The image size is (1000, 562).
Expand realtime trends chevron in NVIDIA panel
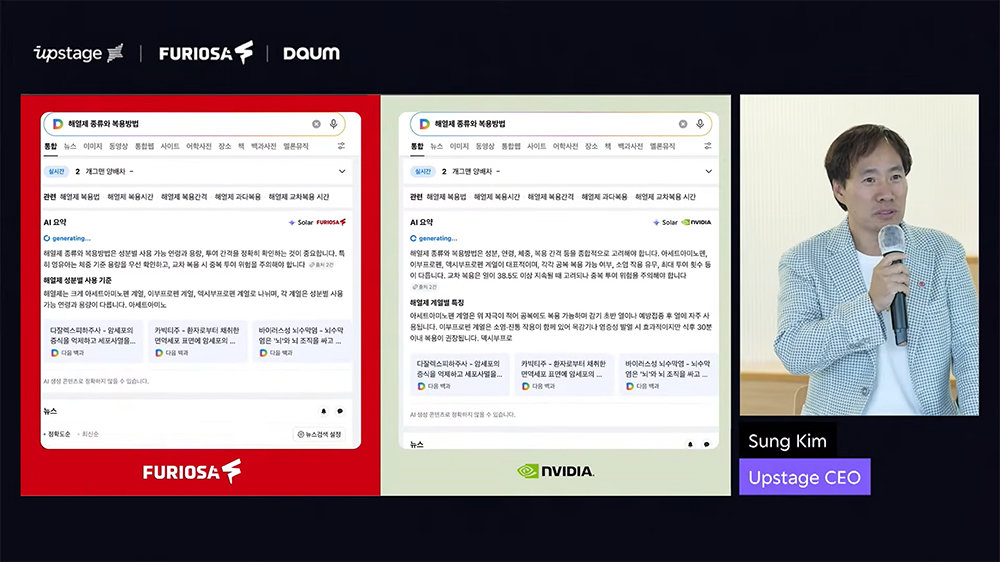click(x=709, y=172)
